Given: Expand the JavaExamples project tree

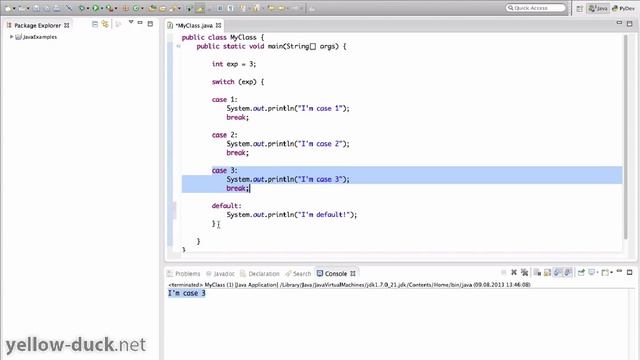Looking at the screenshot, I should tap(11, 37).
